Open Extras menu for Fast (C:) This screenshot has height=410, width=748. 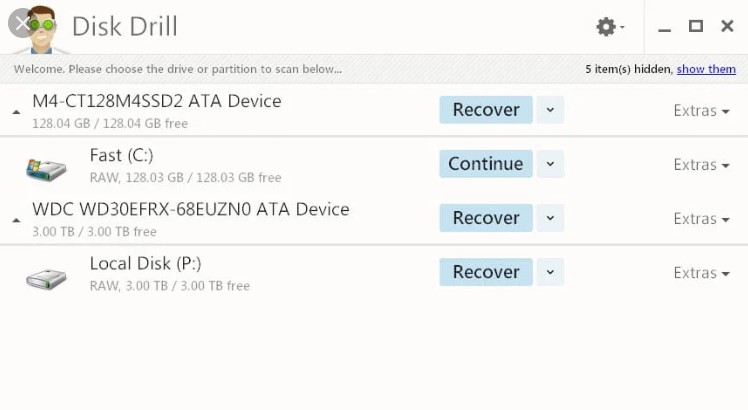701,165
